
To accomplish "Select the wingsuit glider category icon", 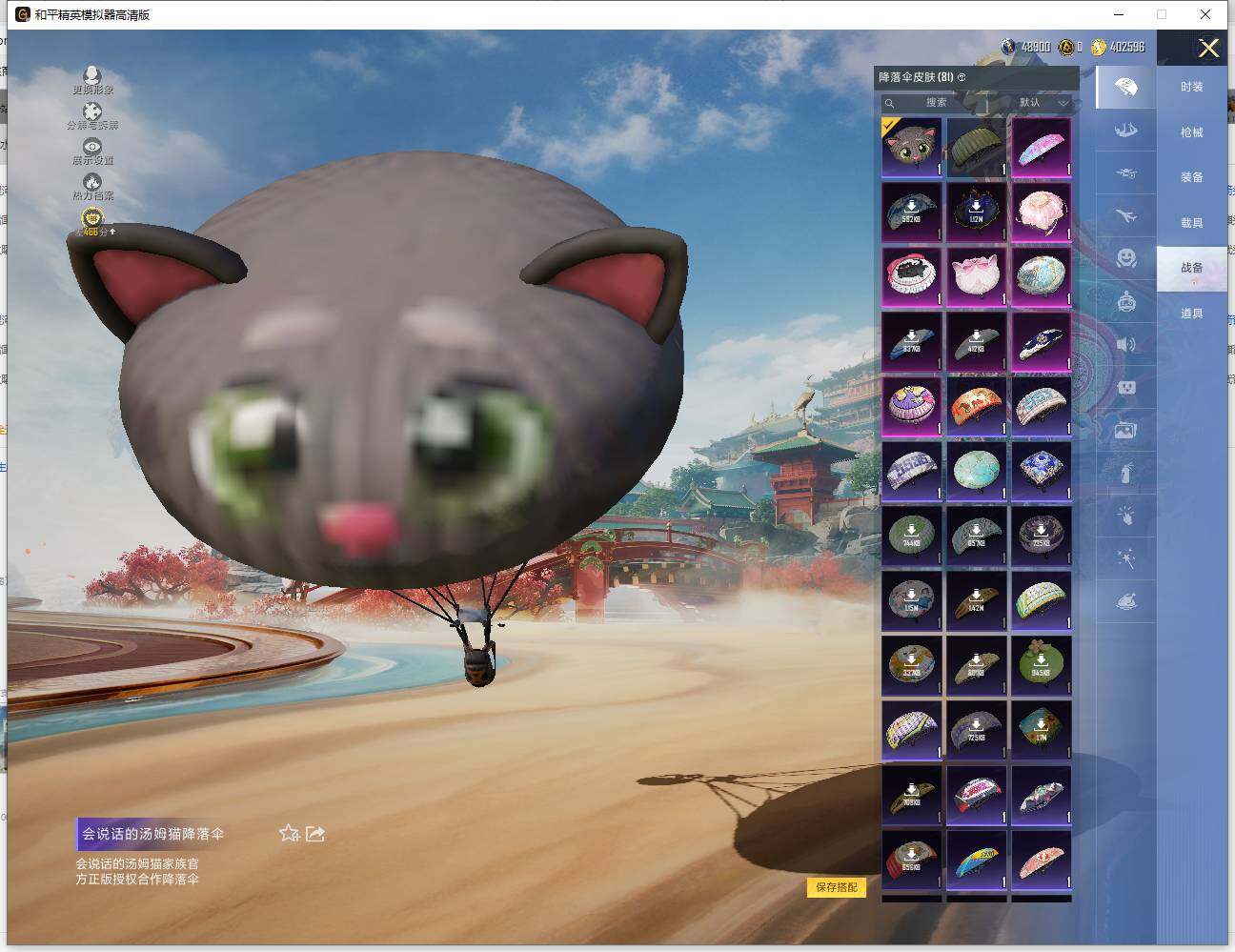I will (1125, 131).
